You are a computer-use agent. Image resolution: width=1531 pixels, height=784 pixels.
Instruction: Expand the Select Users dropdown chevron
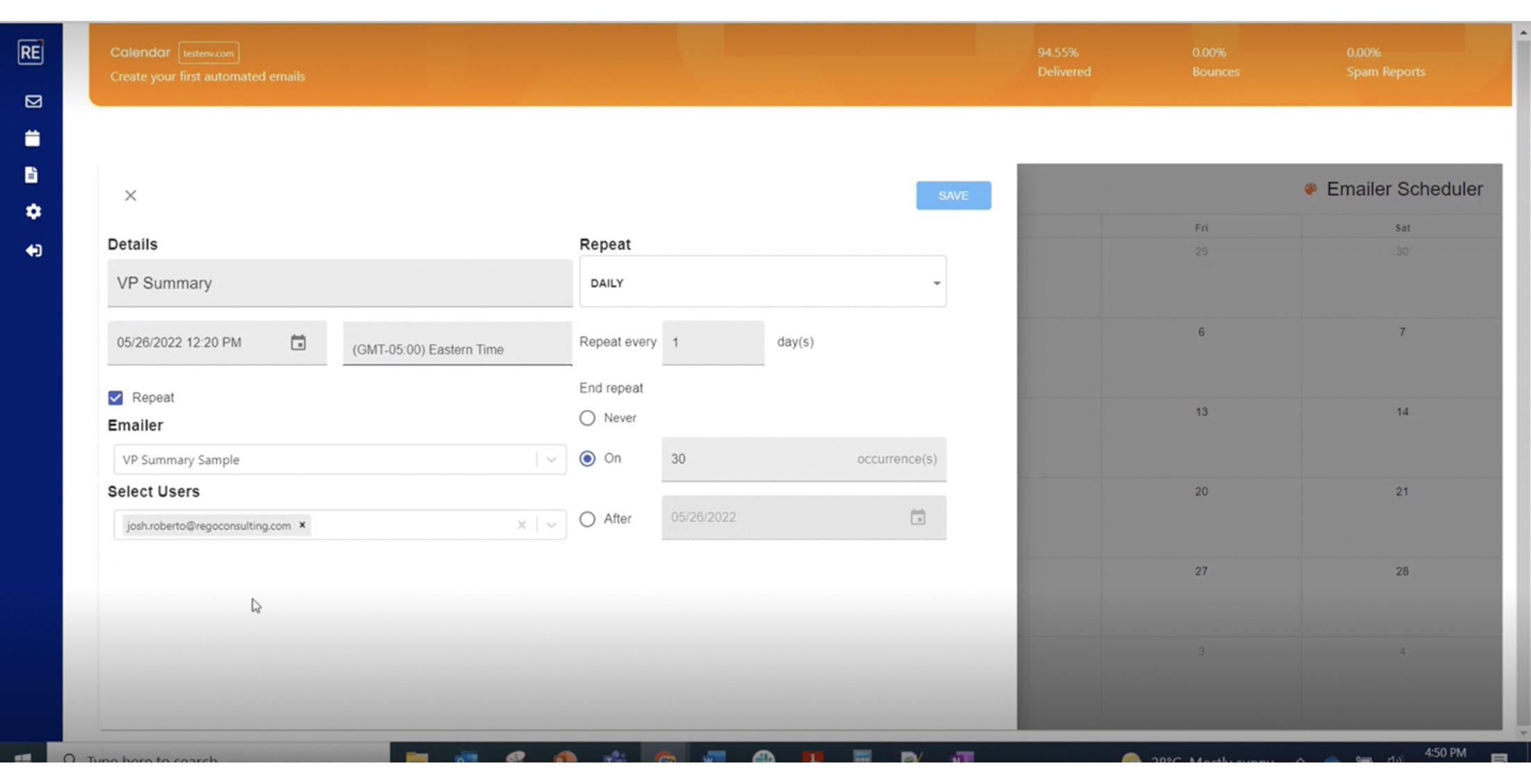click(551, 525)
